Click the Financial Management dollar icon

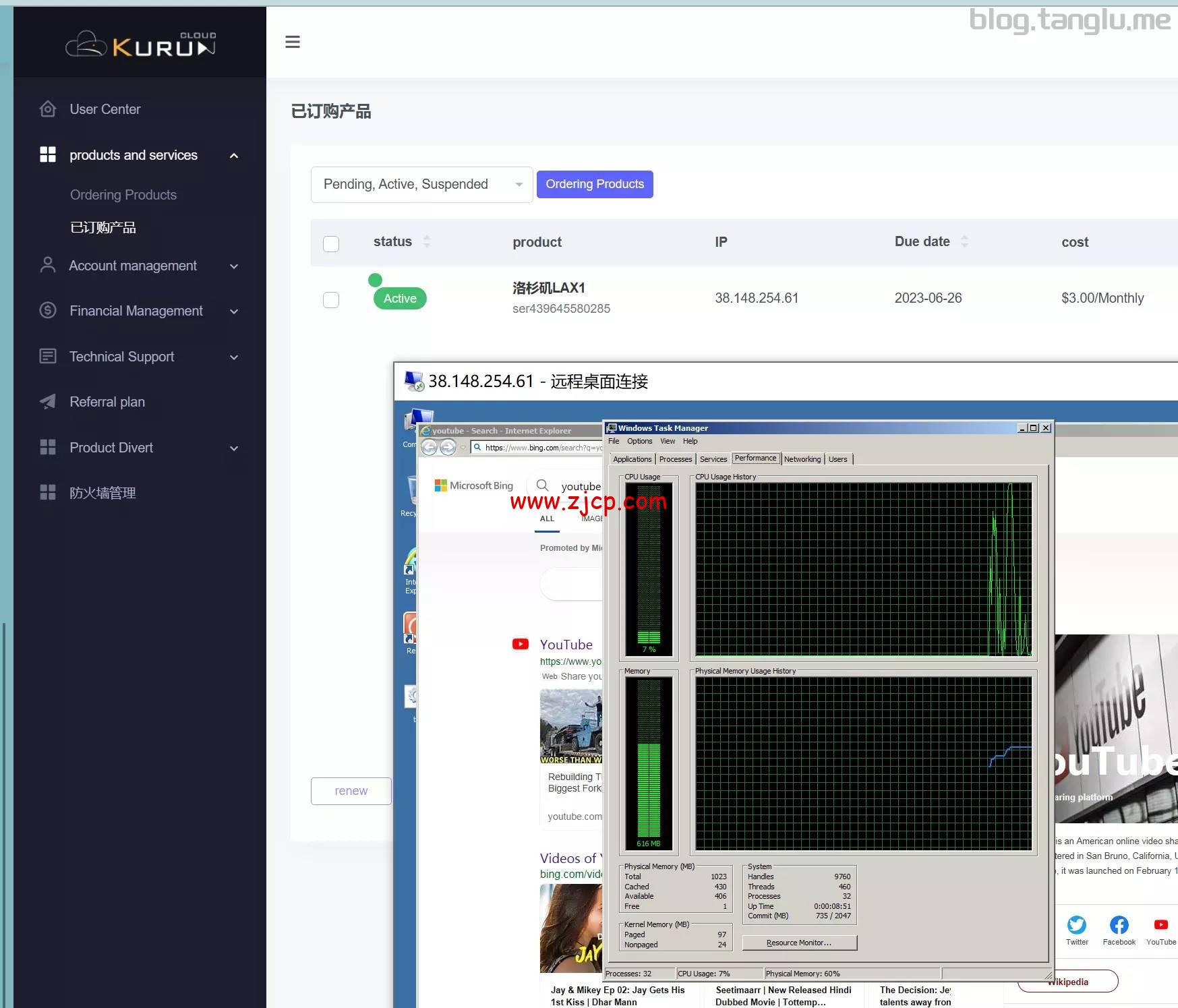point(48,310)
